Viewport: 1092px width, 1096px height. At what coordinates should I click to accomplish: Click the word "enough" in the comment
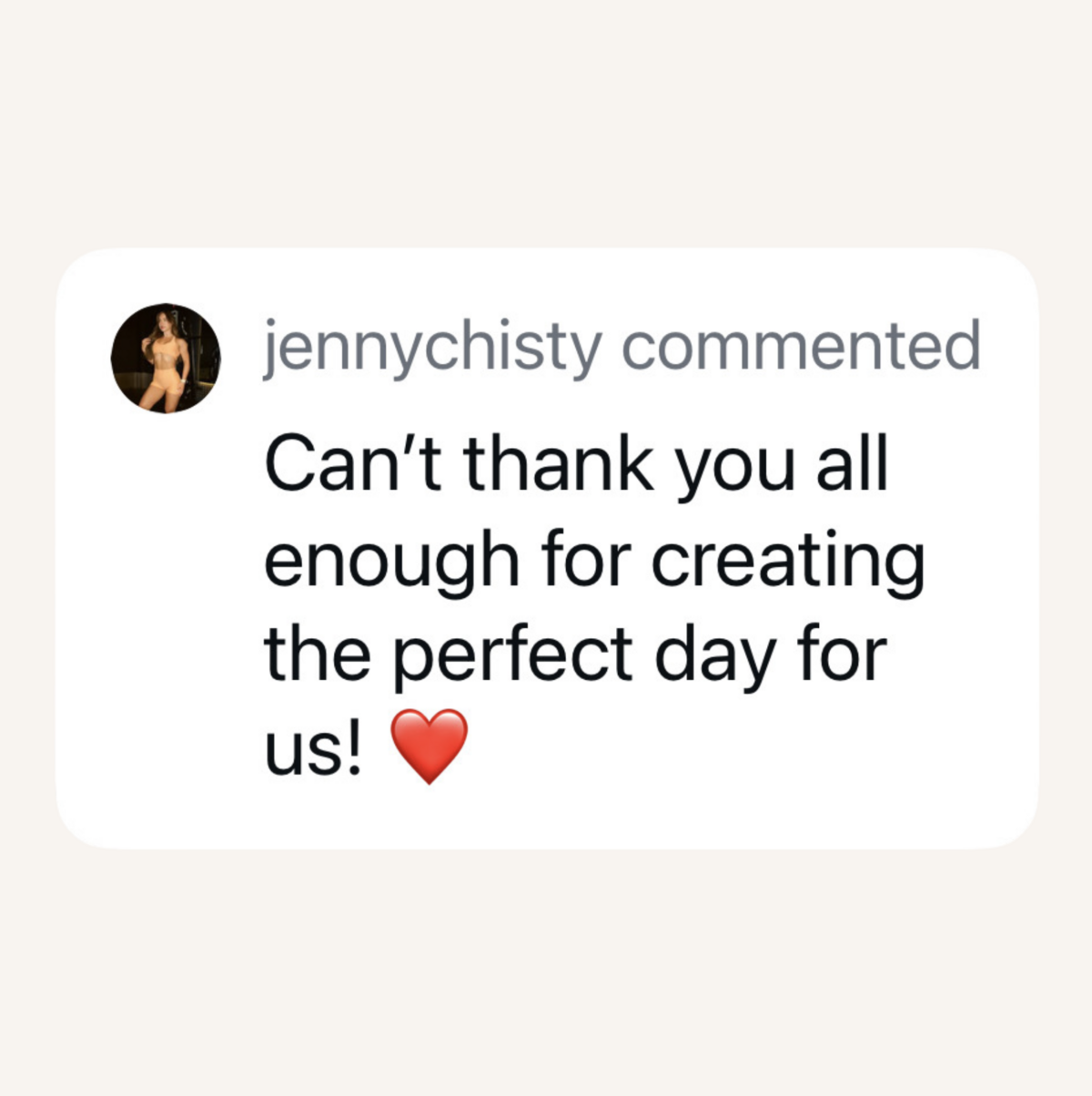391,563
